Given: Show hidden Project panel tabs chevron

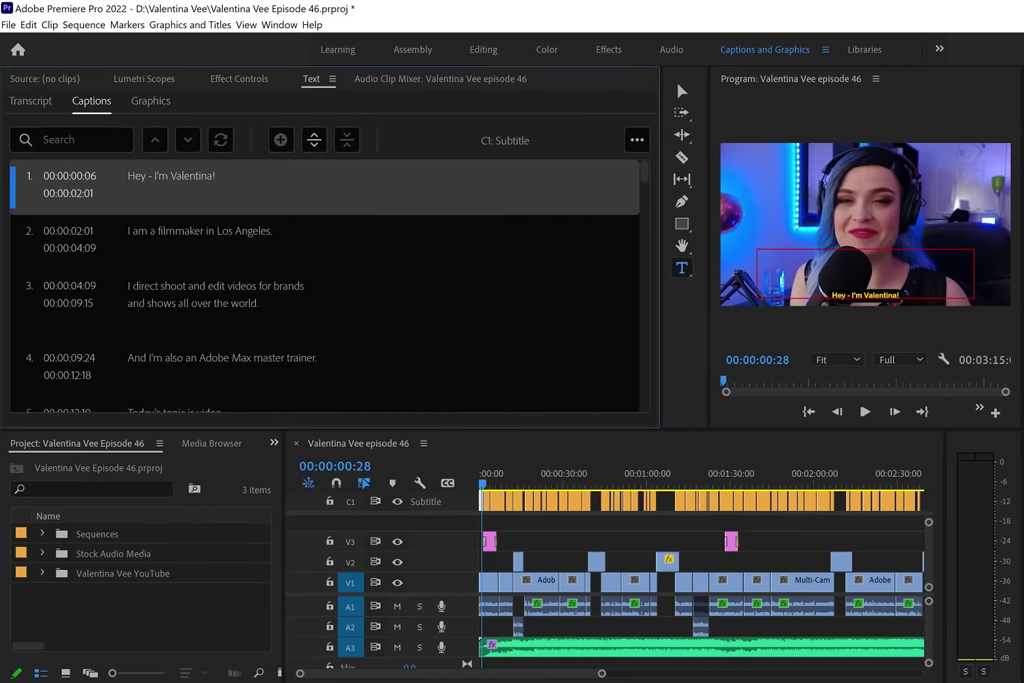Looking at the screenshot, I should pos(274,442).
